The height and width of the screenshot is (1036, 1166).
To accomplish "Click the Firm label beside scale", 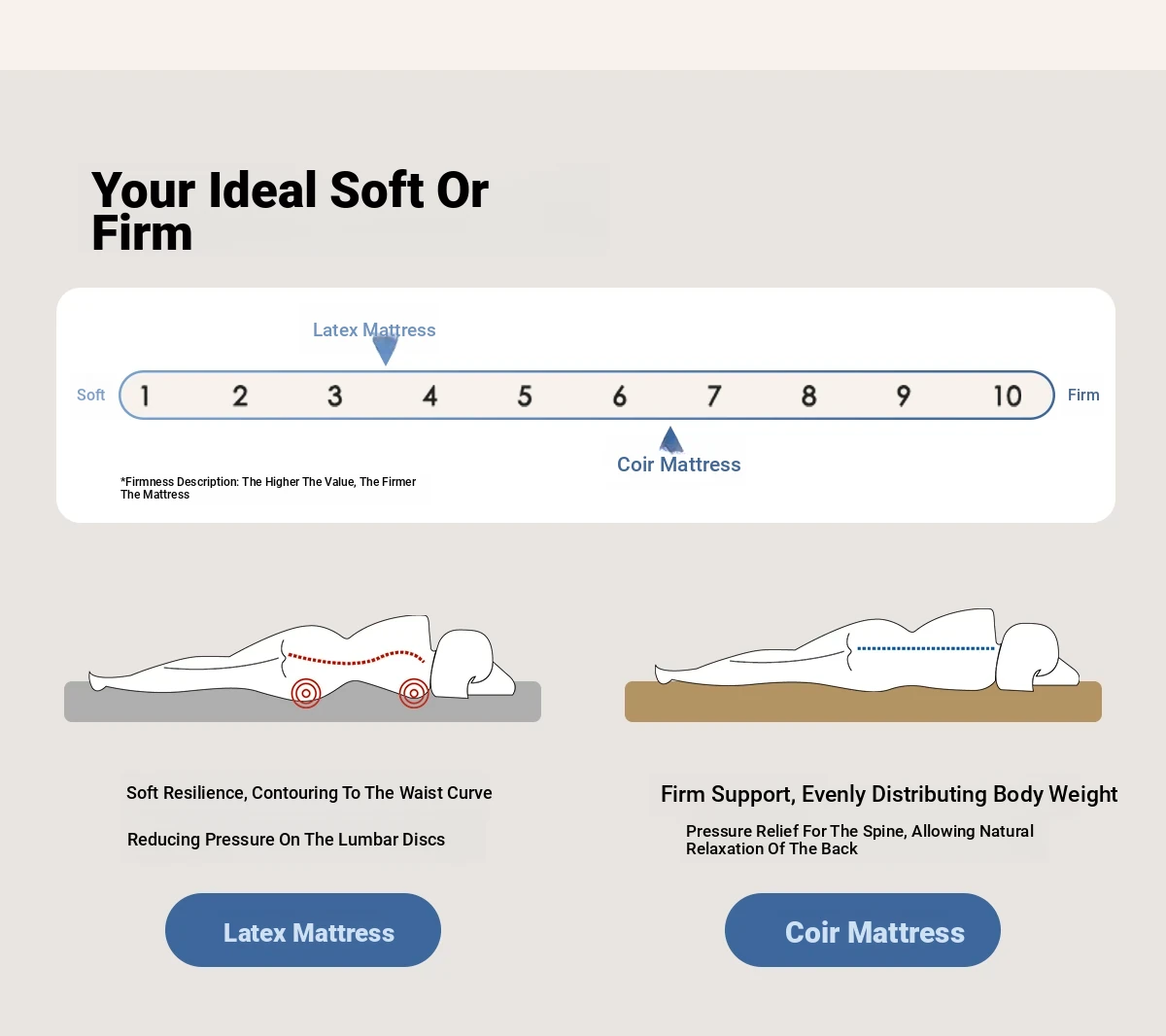I will pyautogui.click(x=1083, y=396).
